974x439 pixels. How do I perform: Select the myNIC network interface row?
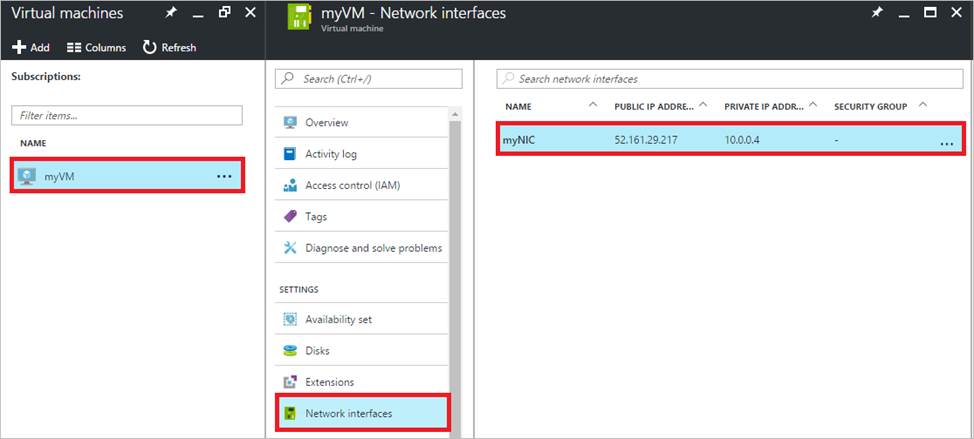click(x=731, y=140)
